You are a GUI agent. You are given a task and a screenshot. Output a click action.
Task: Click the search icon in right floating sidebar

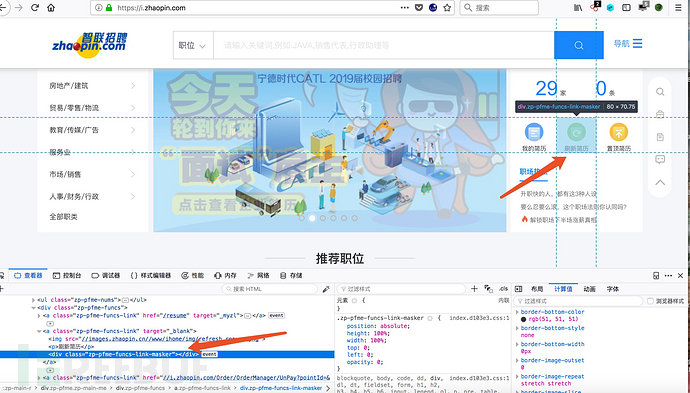[660, 92]
